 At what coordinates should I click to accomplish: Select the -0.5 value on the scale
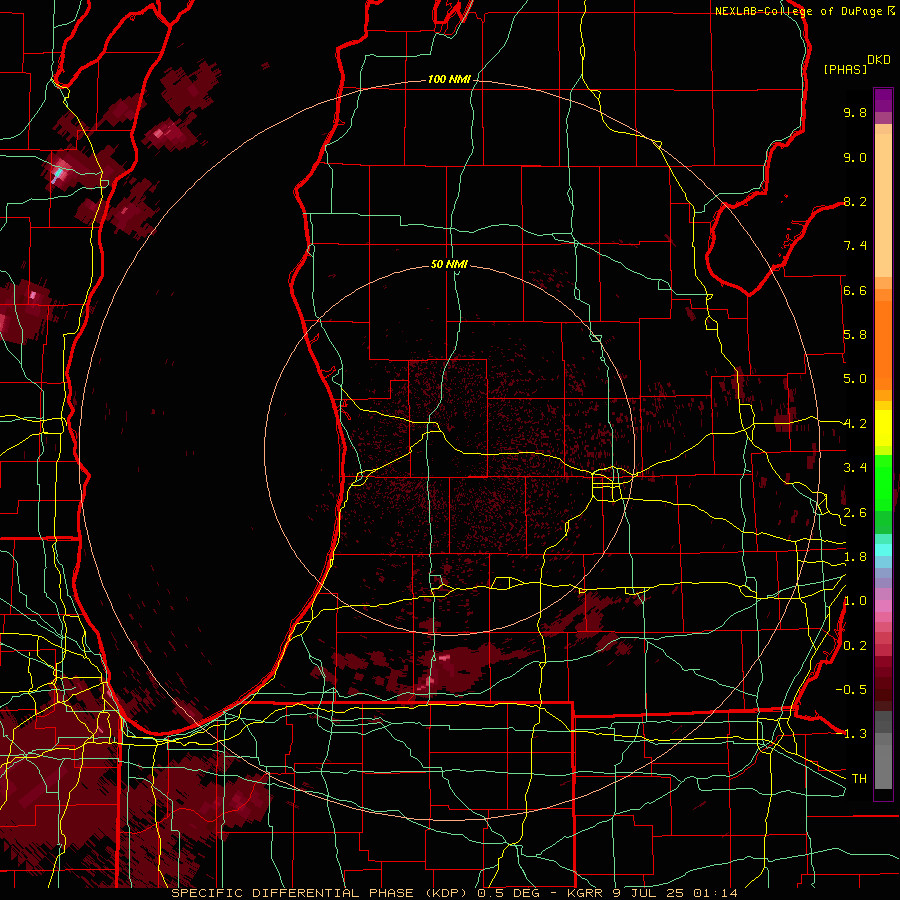point(851,690)
